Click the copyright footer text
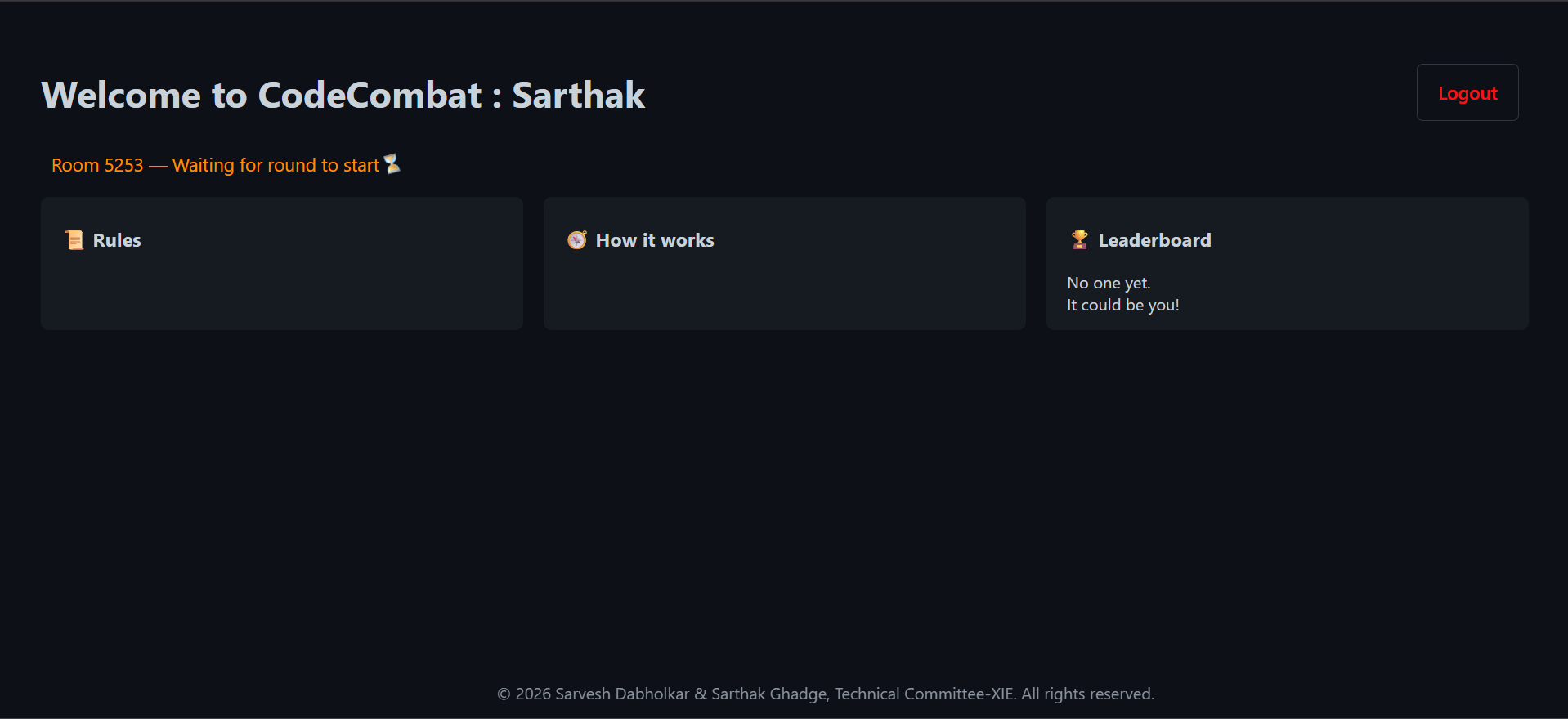Image resolution: width=1568 pixels, height=719 pixels. click(x=826, y=694)
